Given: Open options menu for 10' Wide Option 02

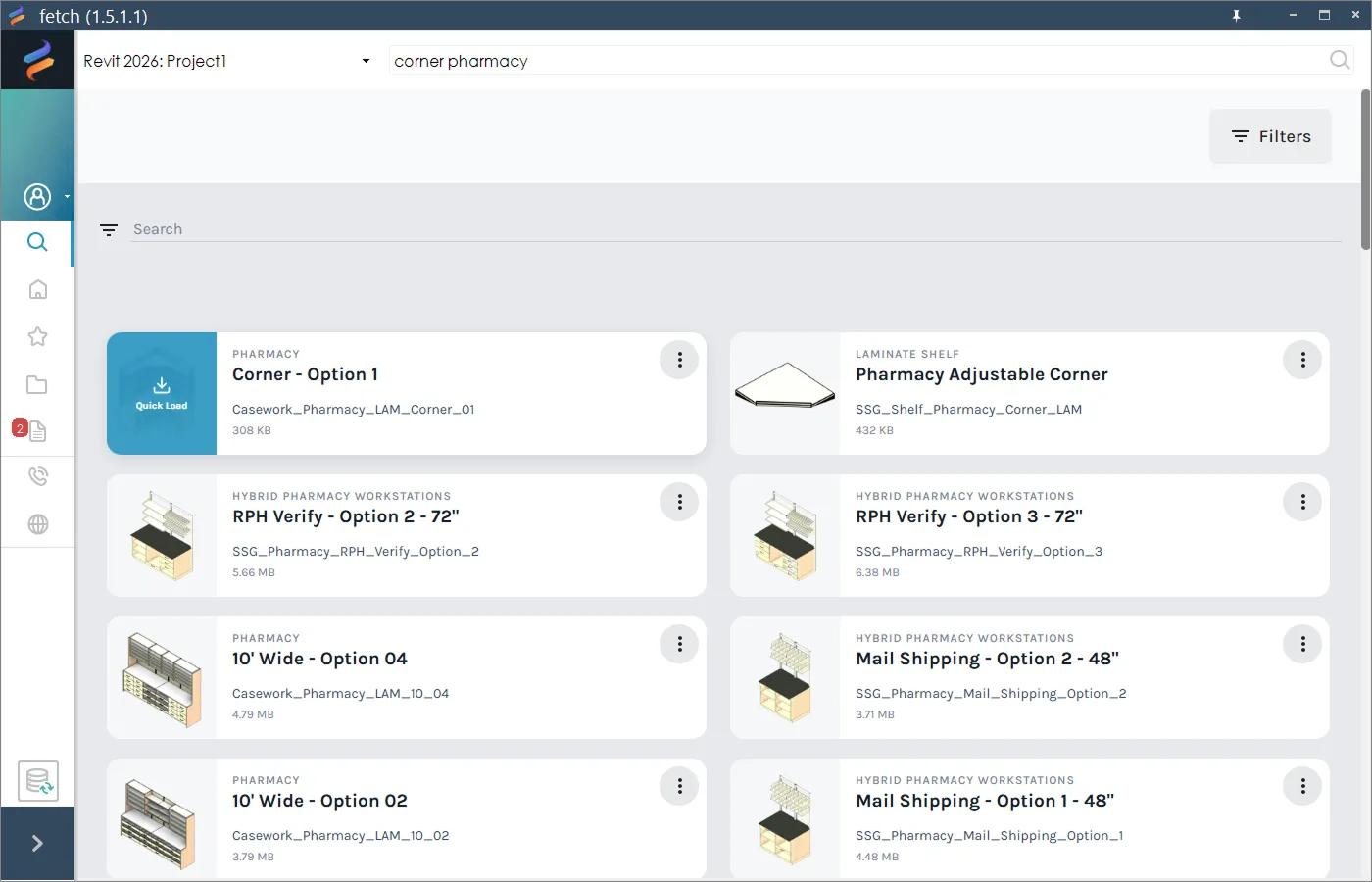Looking at the screenshot, I should point(679,786).
